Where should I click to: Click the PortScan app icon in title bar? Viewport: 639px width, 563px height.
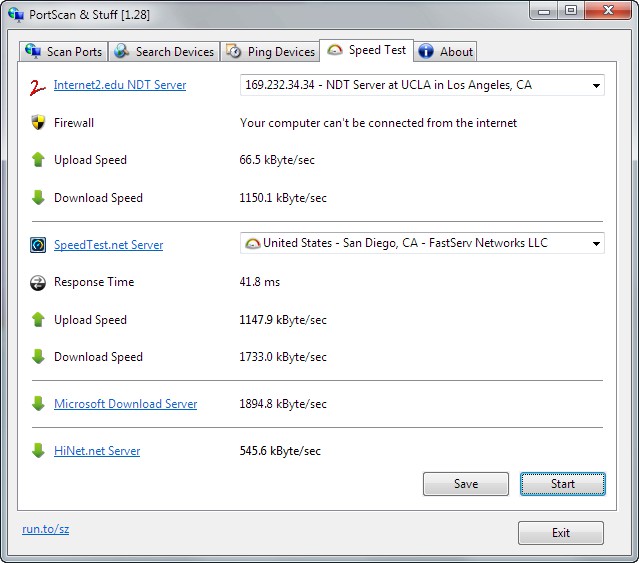(16, 14)
